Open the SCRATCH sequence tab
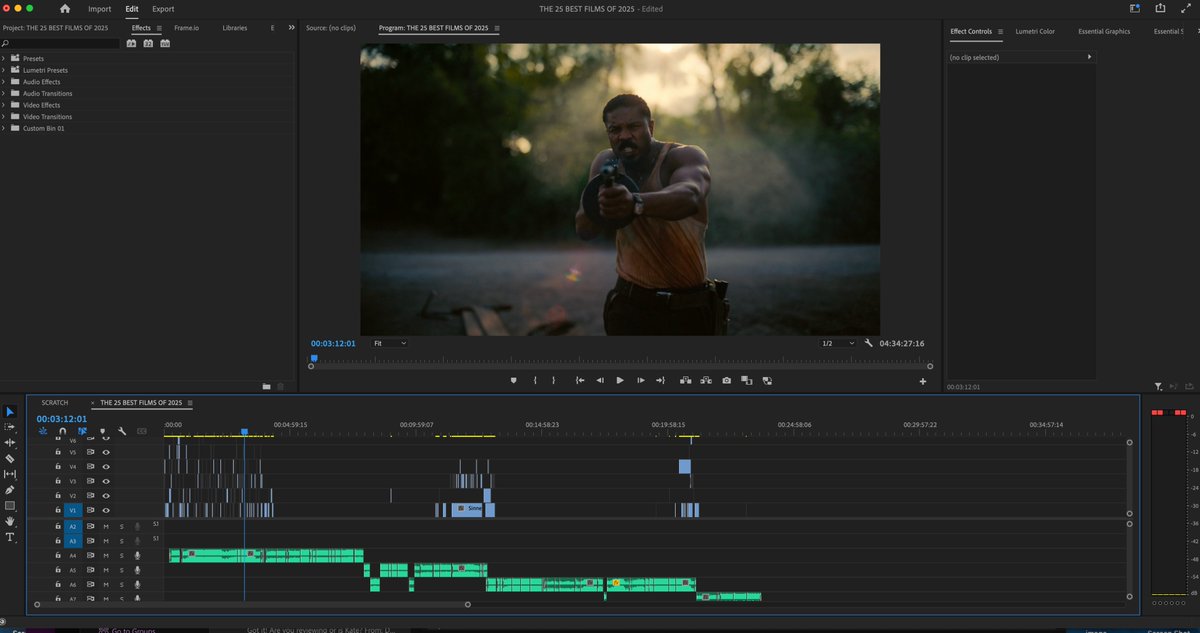Viewport: 1200px width, 633px height. tap(55, 402)
